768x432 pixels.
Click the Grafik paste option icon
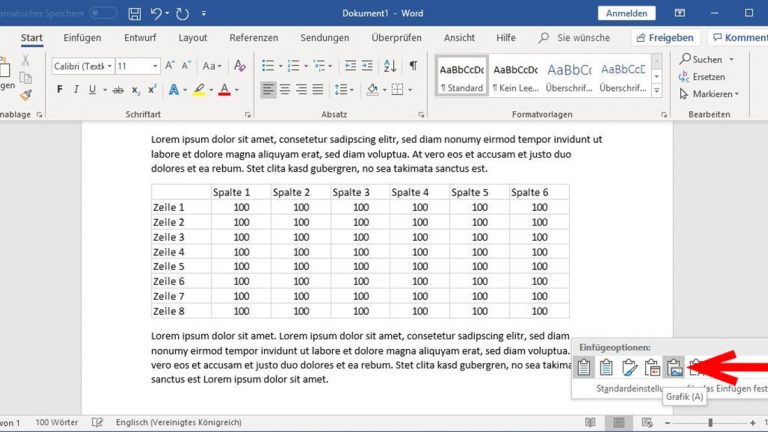coord(675,367)
